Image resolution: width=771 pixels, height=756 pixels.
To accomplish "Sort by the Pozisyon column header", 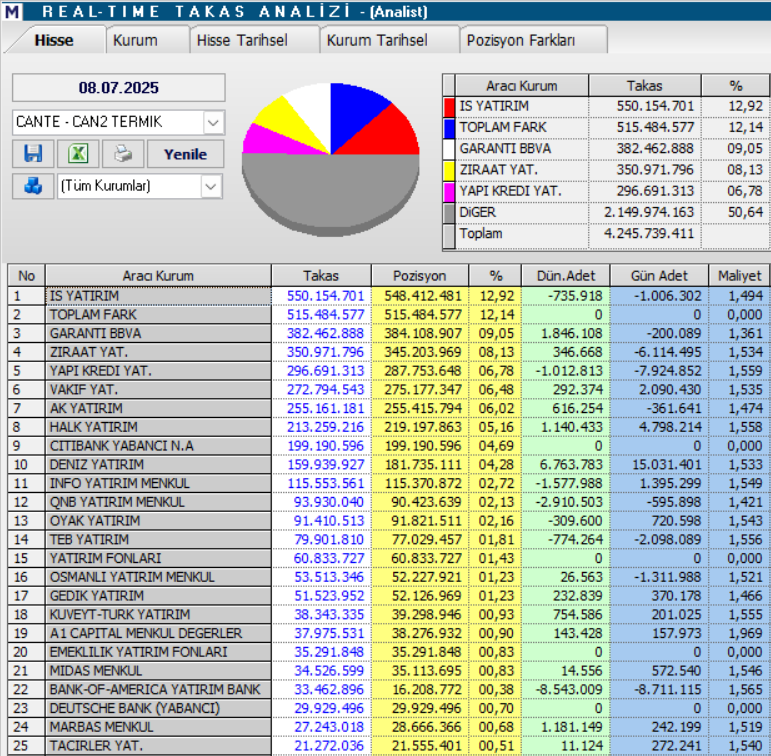I will tap(419, 275).
